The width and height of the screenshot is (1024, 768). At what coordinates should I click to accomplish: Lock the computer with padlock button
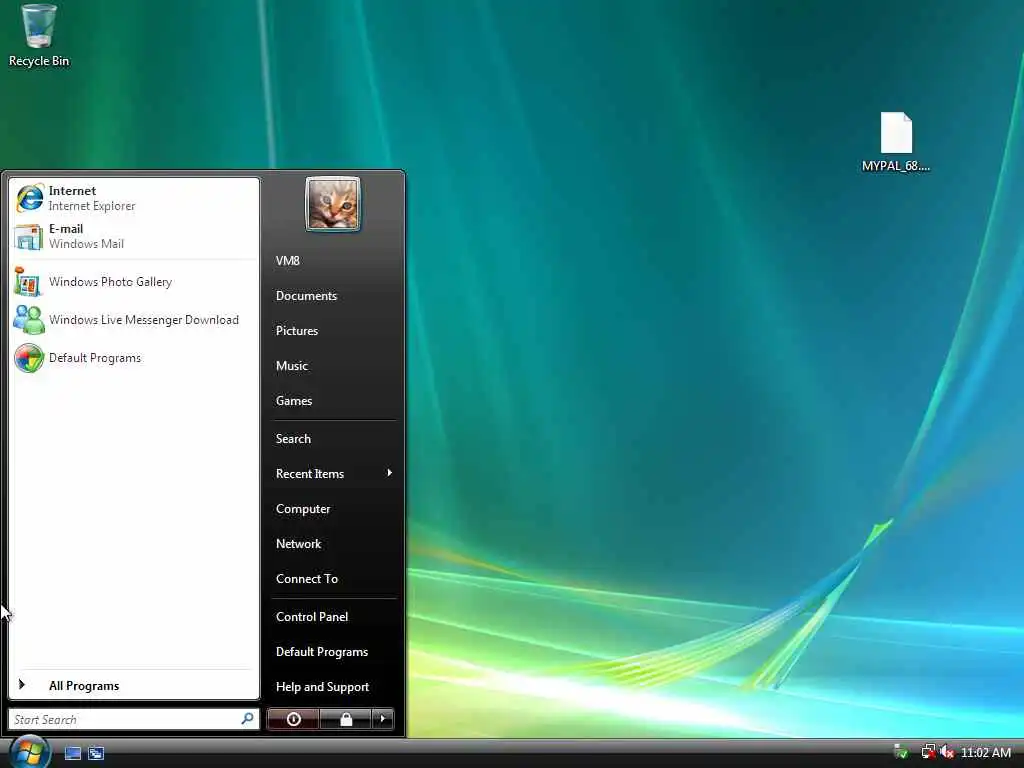click(345, 719)
